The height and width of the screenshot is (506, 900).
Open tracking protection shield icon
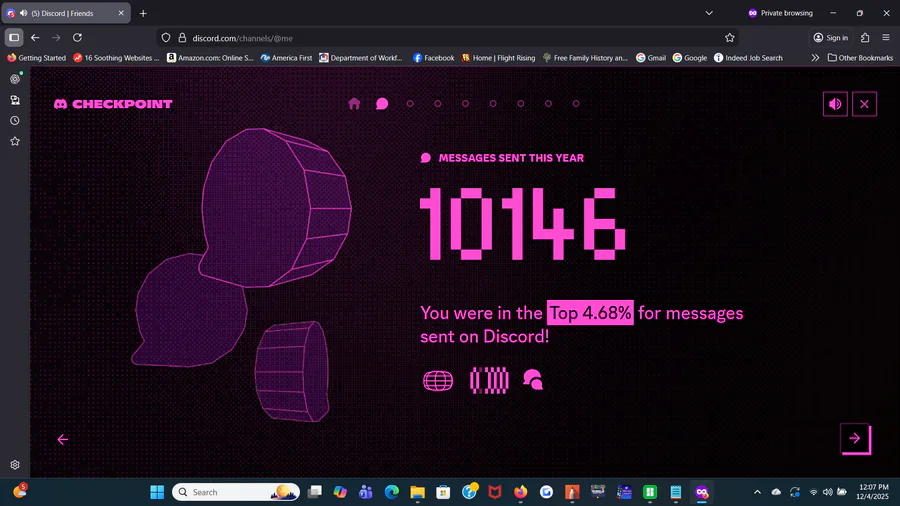(166, 38)
